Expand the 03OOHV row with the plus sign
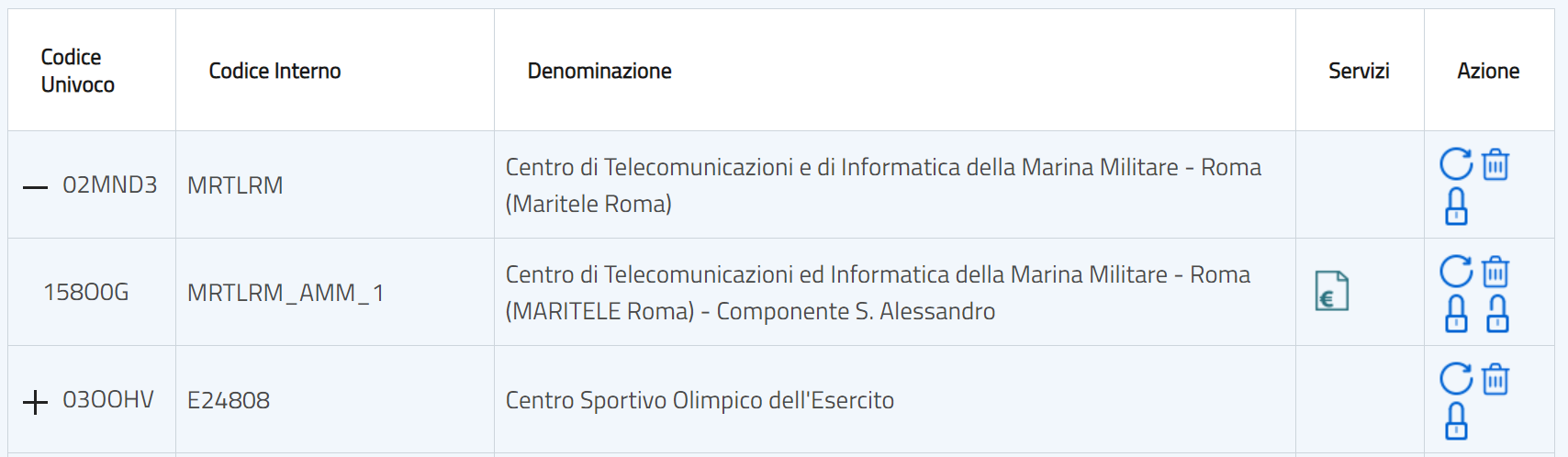1568x457 pixels. 35,402
